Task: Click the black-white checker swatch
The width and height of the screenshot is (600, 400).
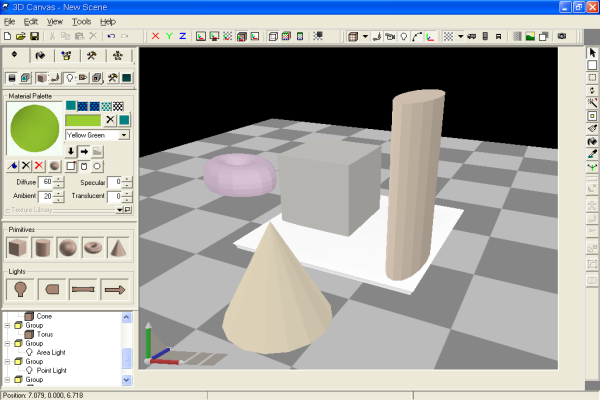Action: pyautogui.click(x=118, y=106)
